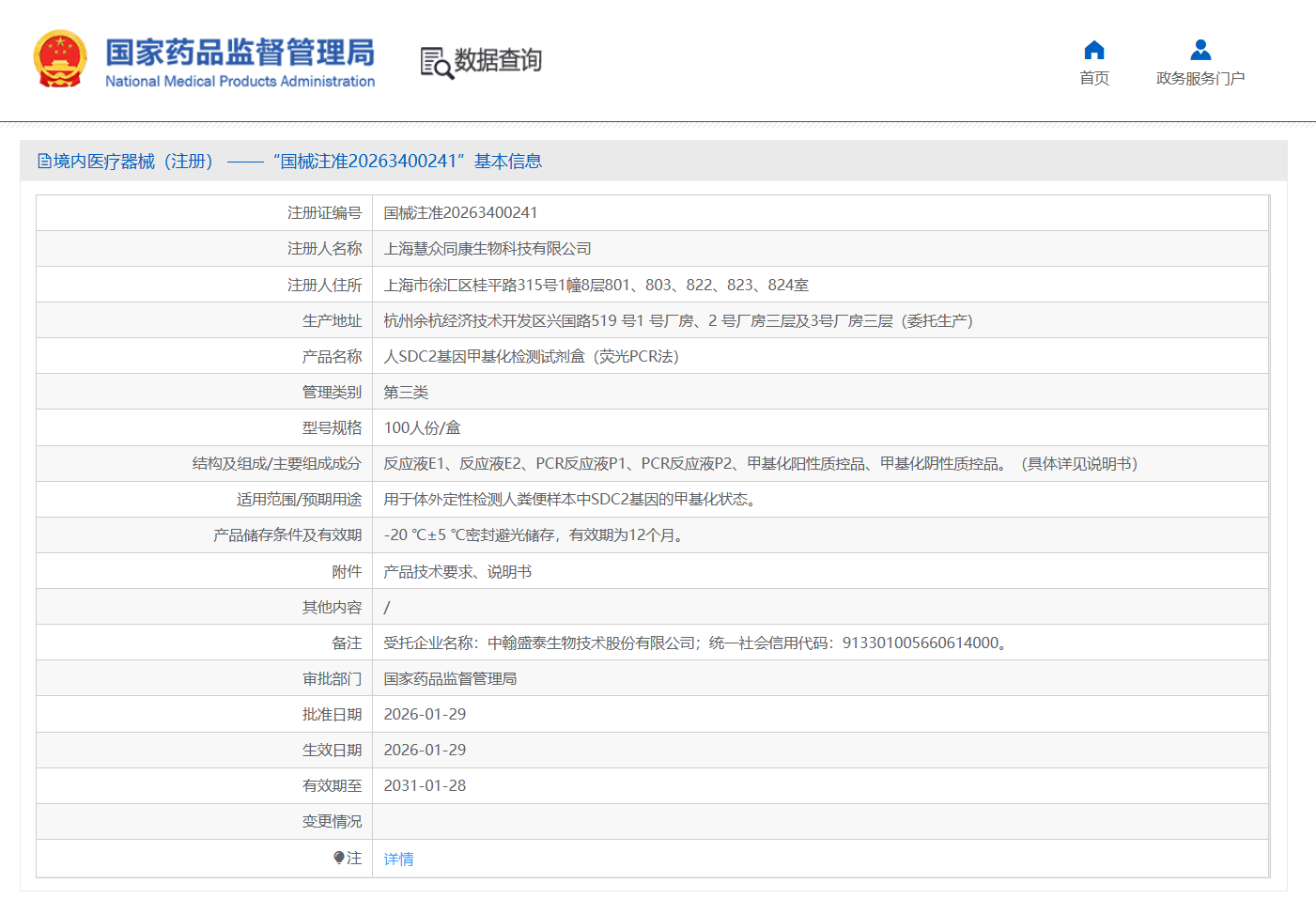Screen dimensions: 1316x914
Task: Select 境内医疗器械（注册） in the section header
Action: click(132, 162)
